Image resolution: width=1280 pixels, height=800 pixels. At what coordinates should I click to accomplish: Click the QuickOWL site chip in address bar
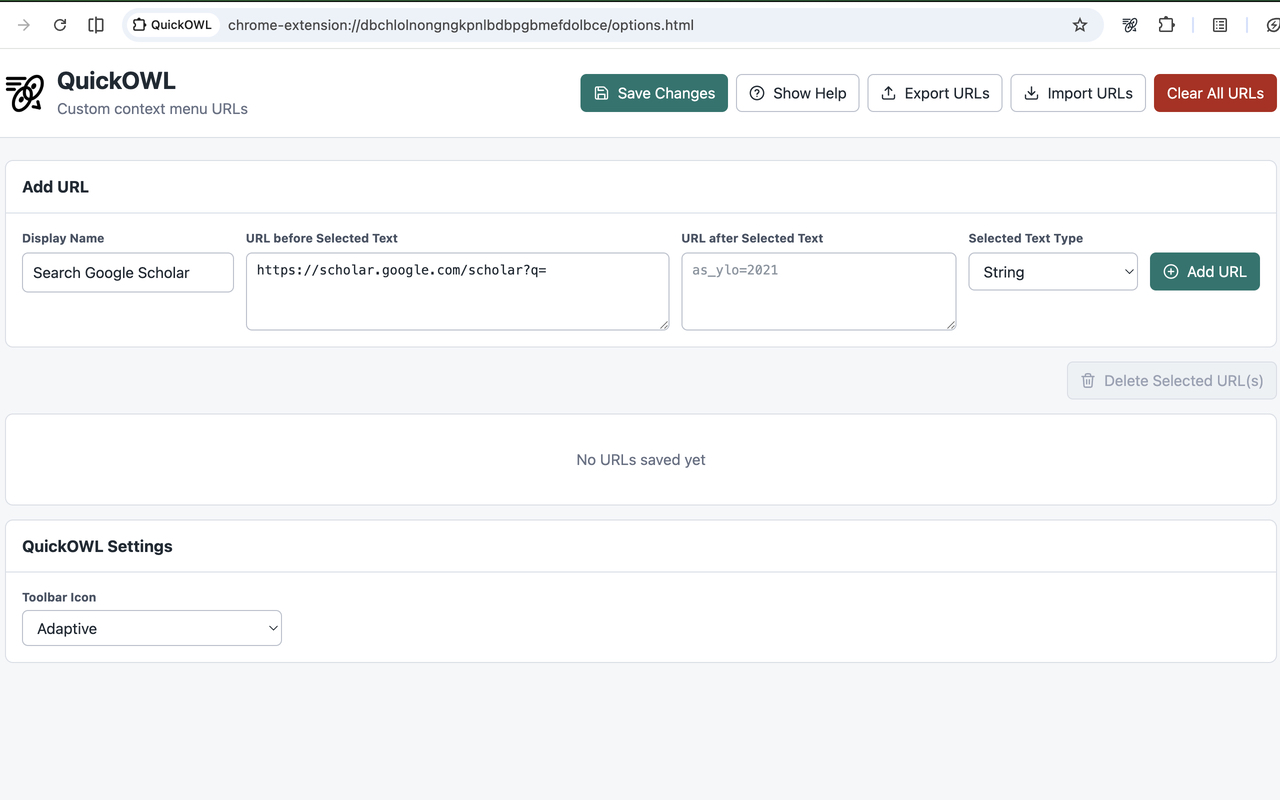pyautogui.click(x=173, y=25)
